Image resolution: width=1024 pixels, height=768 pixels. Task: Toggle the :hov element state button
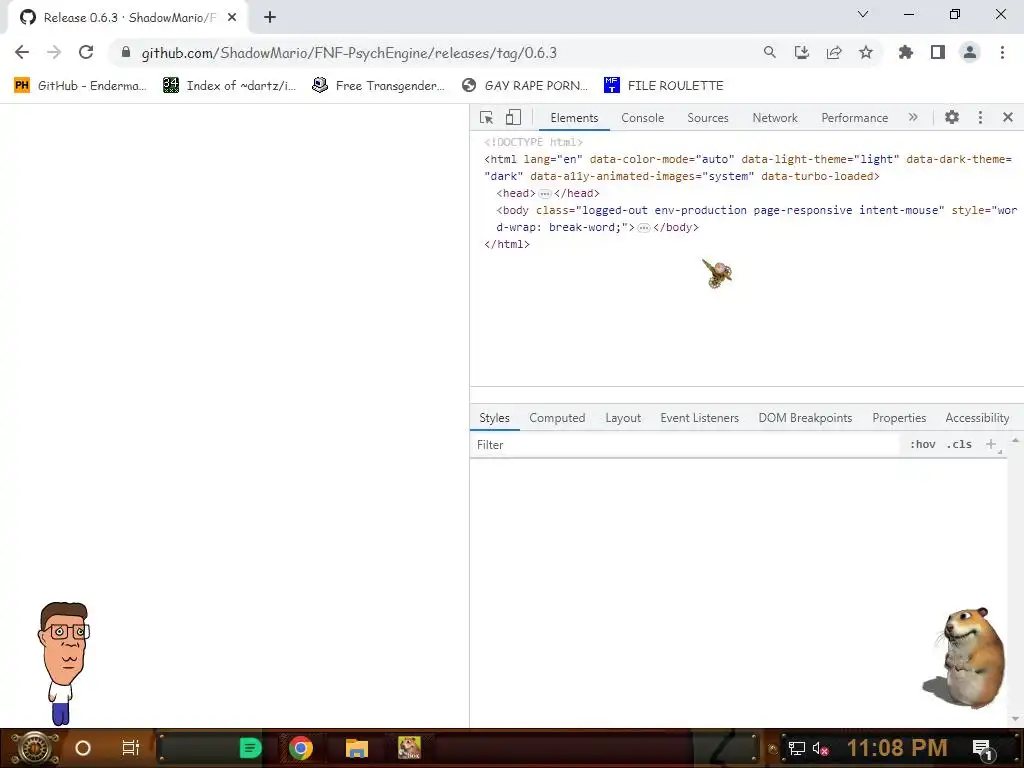pyautogui.click(x=923, y=445)
